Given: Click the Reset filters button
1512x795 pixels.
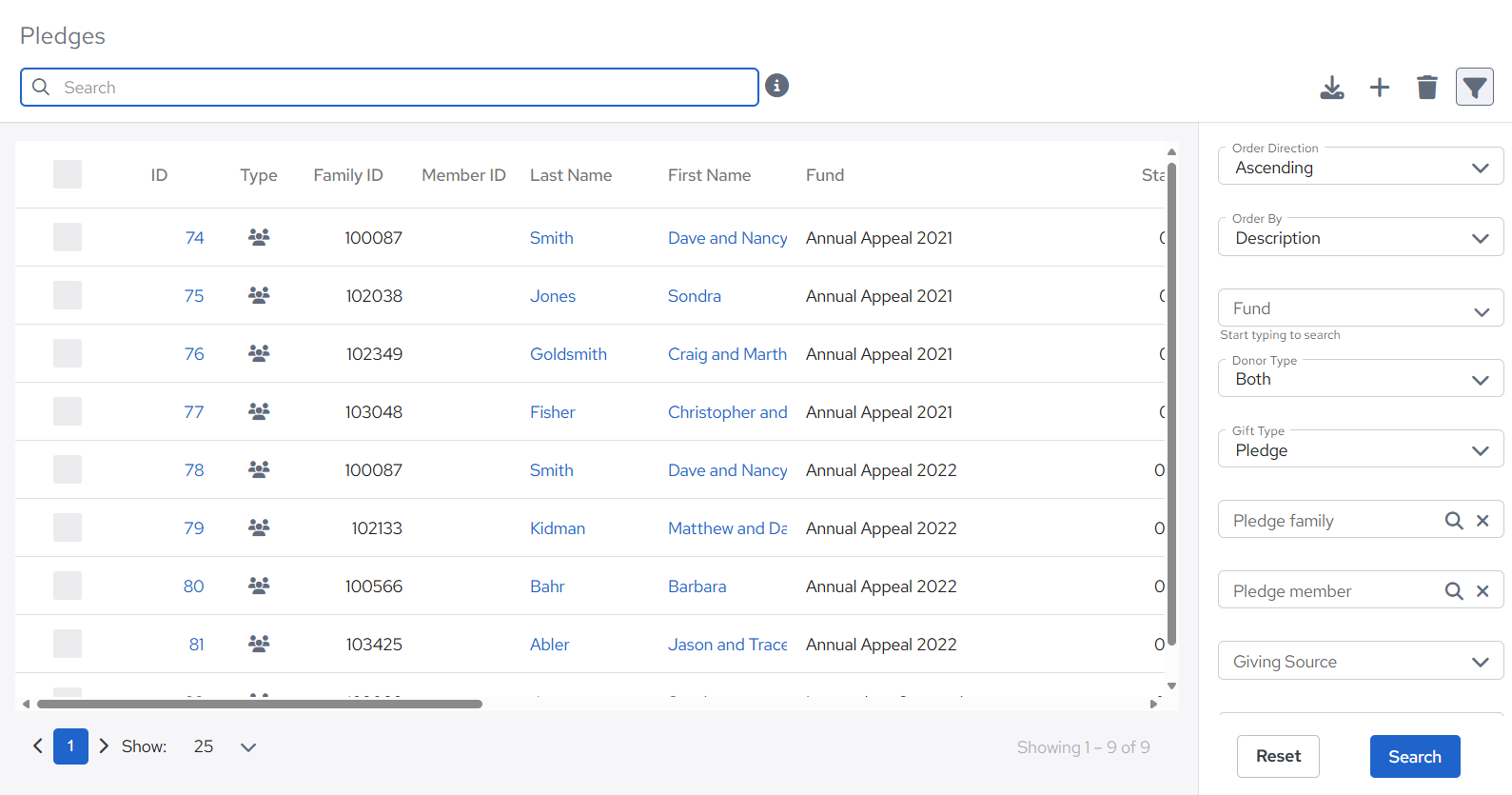Looking at the screenshot, I should 1278,757.
